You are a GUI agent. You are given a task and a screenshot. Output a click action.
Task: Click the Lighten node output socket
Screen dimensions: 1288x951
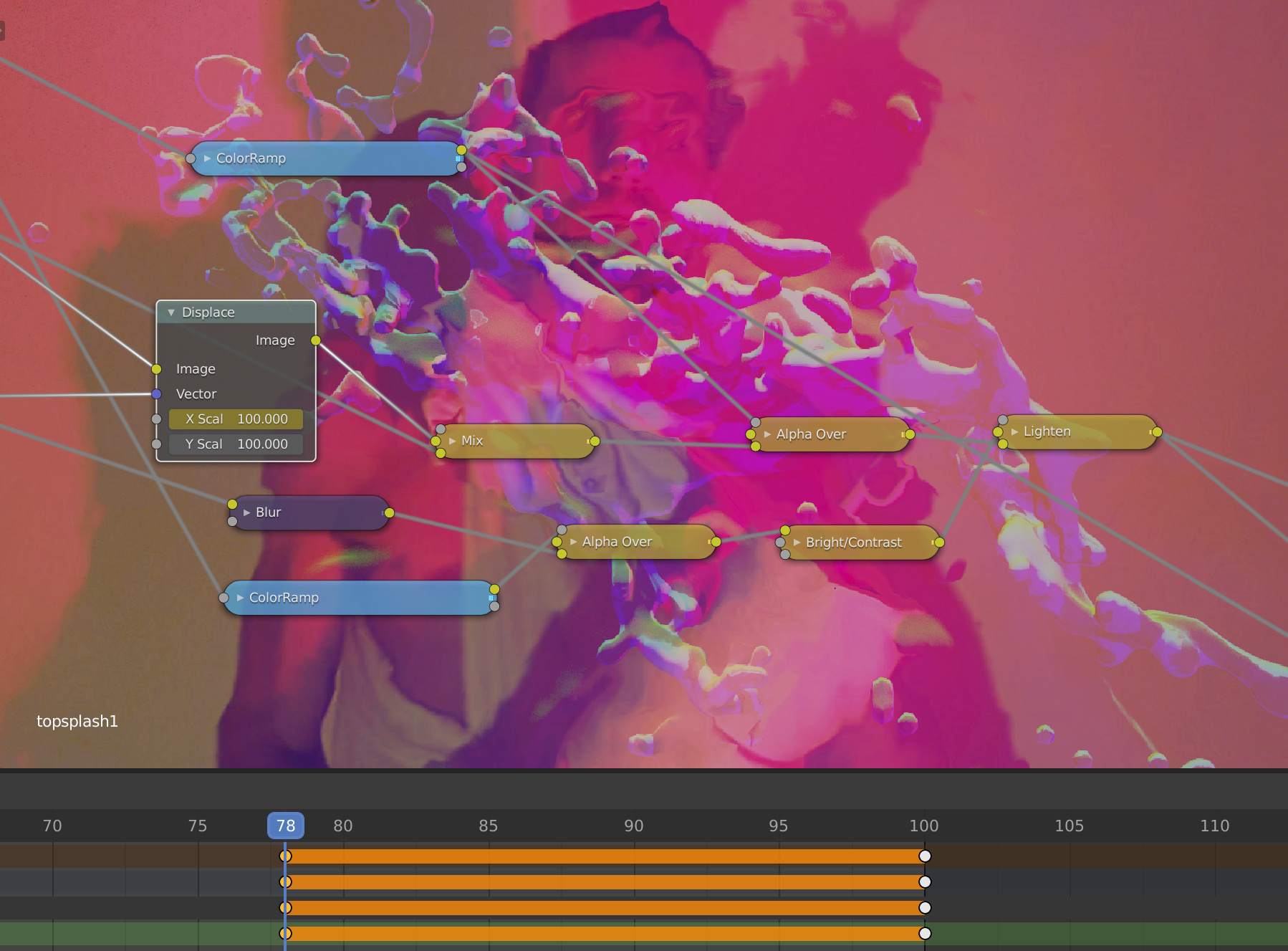(1157, 432)
